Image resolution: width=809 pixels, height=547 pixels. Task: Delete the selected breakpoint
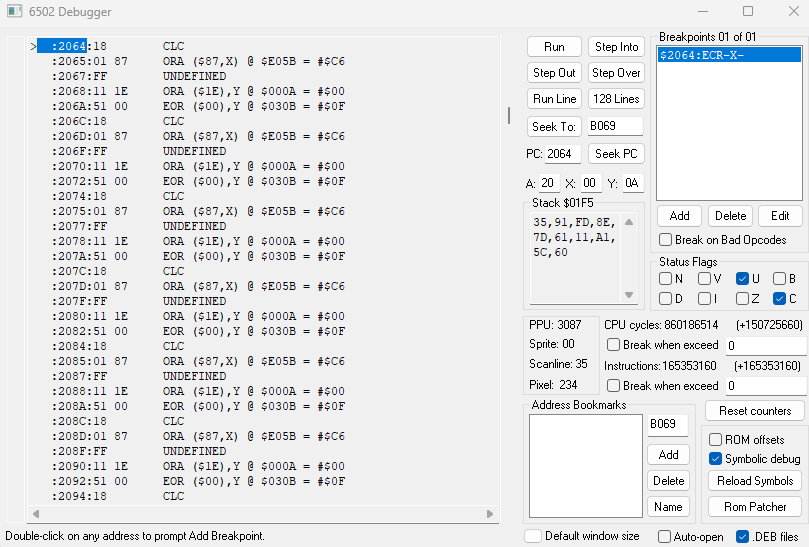point(730,216)
